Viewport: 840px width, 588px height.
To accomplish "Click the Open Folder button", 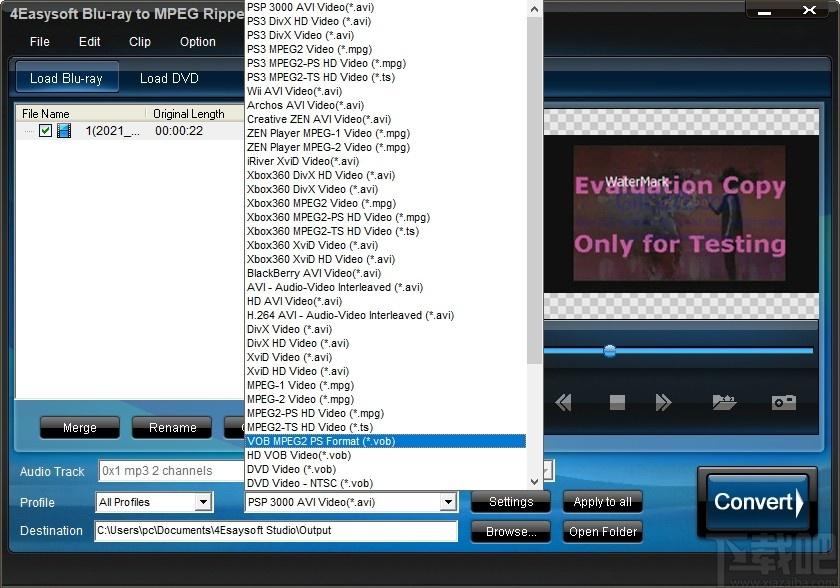I will [602, 532].
